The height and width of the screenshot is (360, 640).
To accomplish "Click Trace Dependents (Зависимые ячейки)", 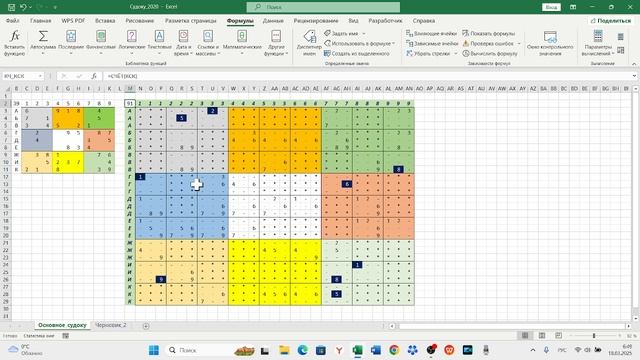I will (432, 43).
